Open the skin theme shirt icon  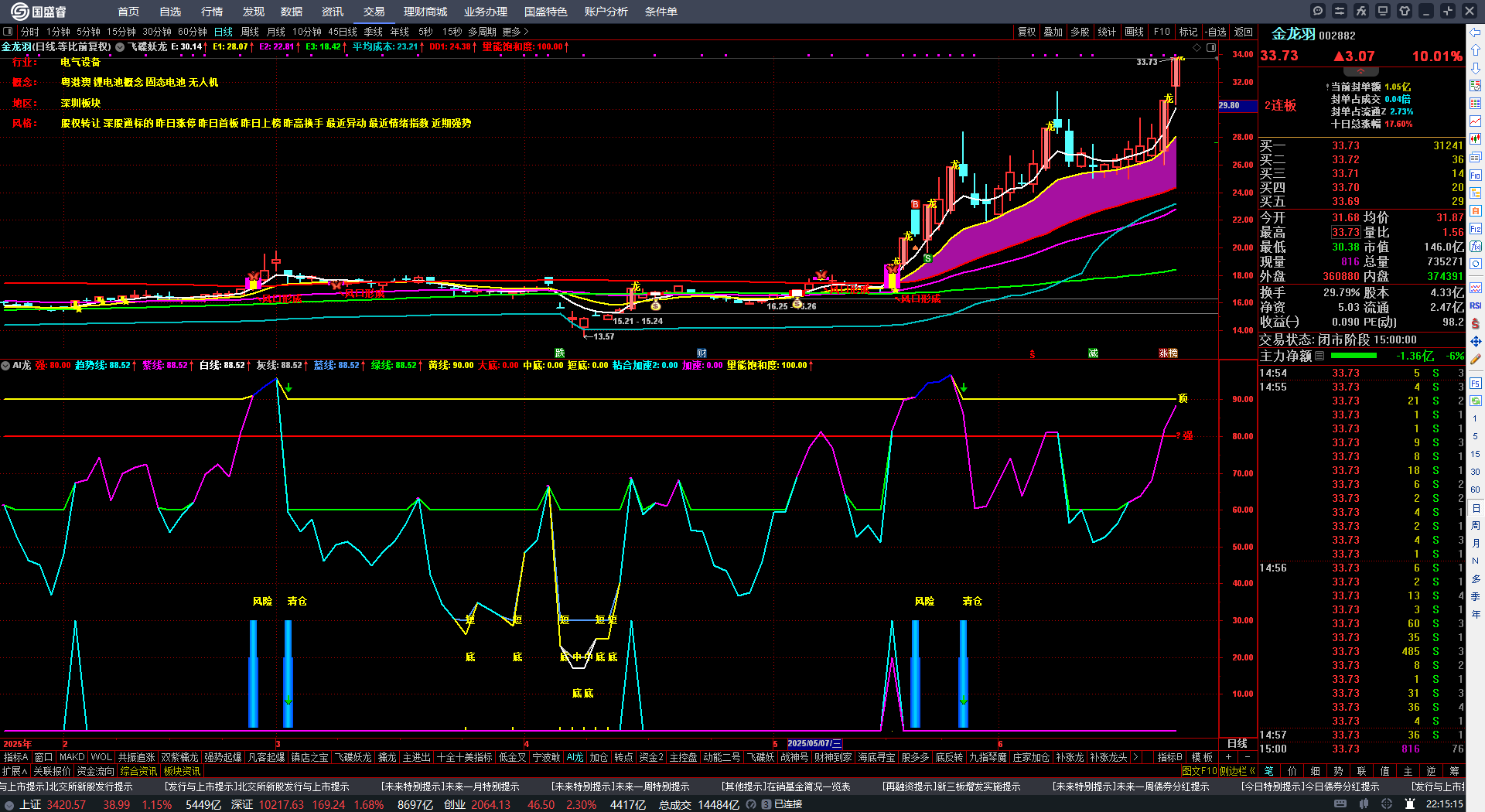tap(1405, 11)
